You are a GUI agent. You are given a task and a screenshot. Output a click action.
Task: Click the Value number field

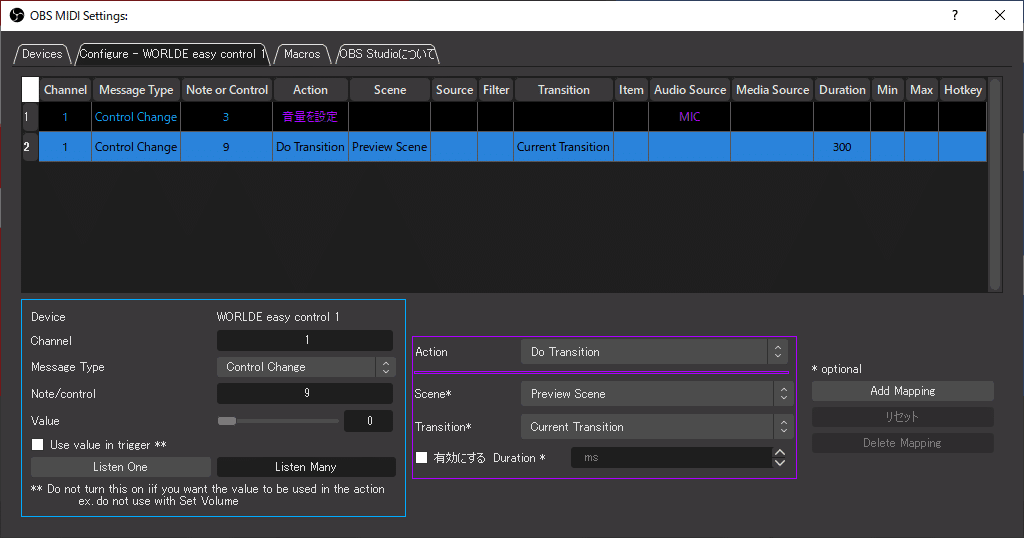point(369,421)
